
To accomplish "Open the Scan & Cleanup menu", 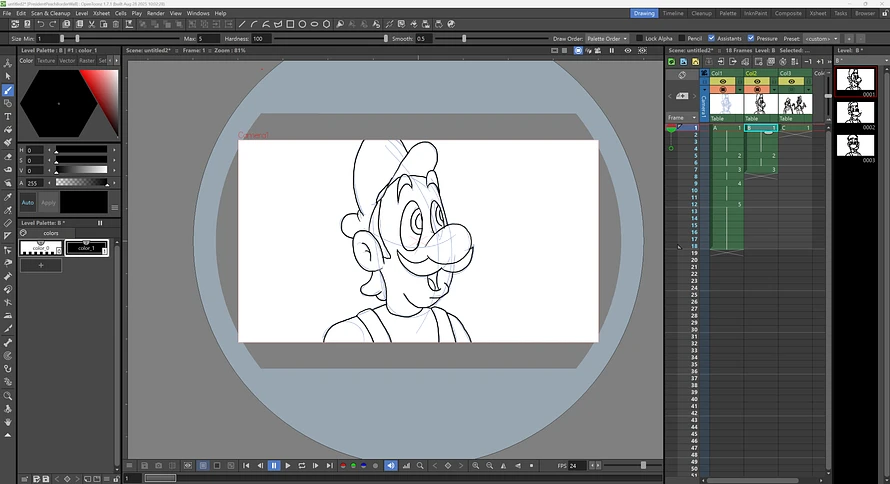I will tap(51, 13).
